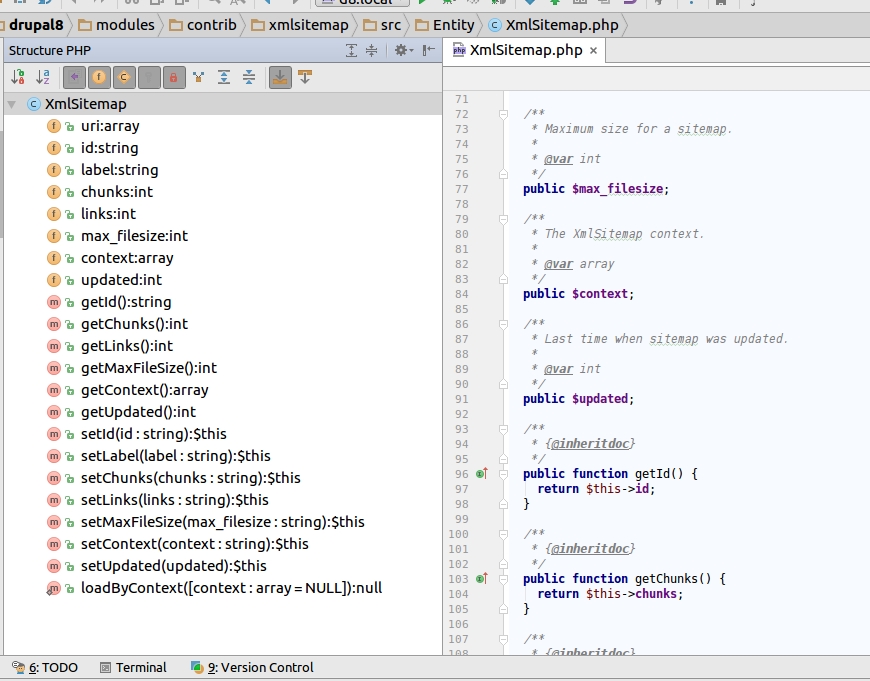Toggle the greyed key filter button

(149, 77)
